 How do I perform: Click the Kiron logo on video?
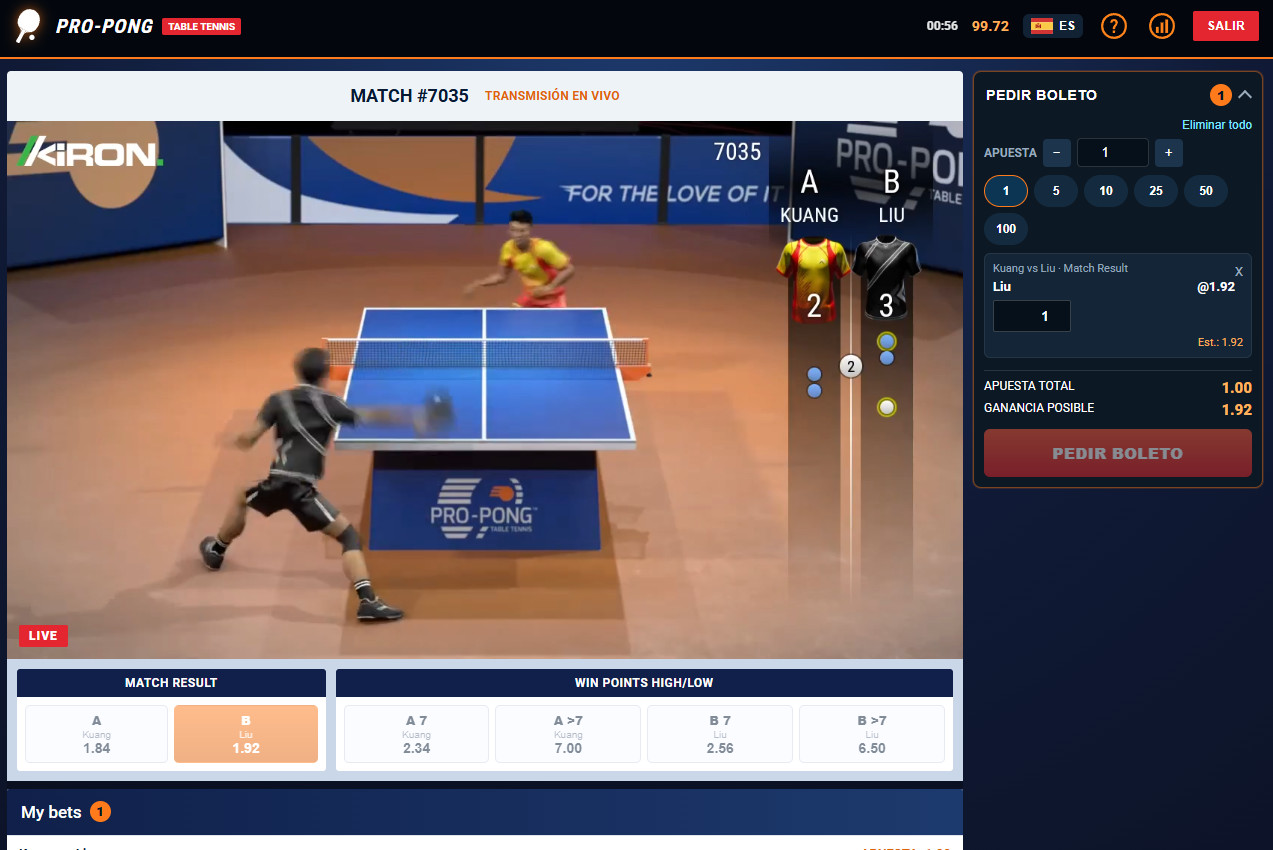tap(90, 152)
